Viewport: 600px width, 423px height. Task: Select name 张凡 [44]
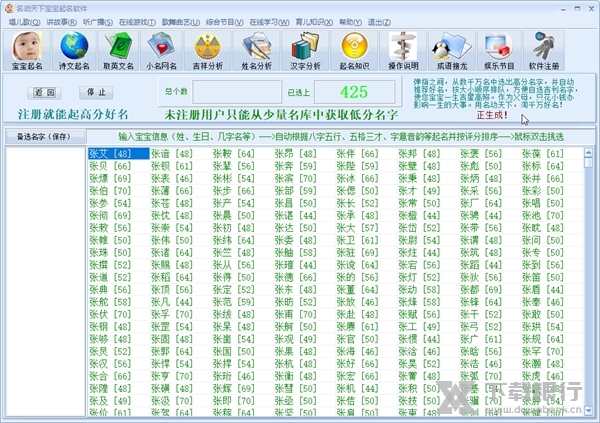pyautogui.click(x=172, y=302)
